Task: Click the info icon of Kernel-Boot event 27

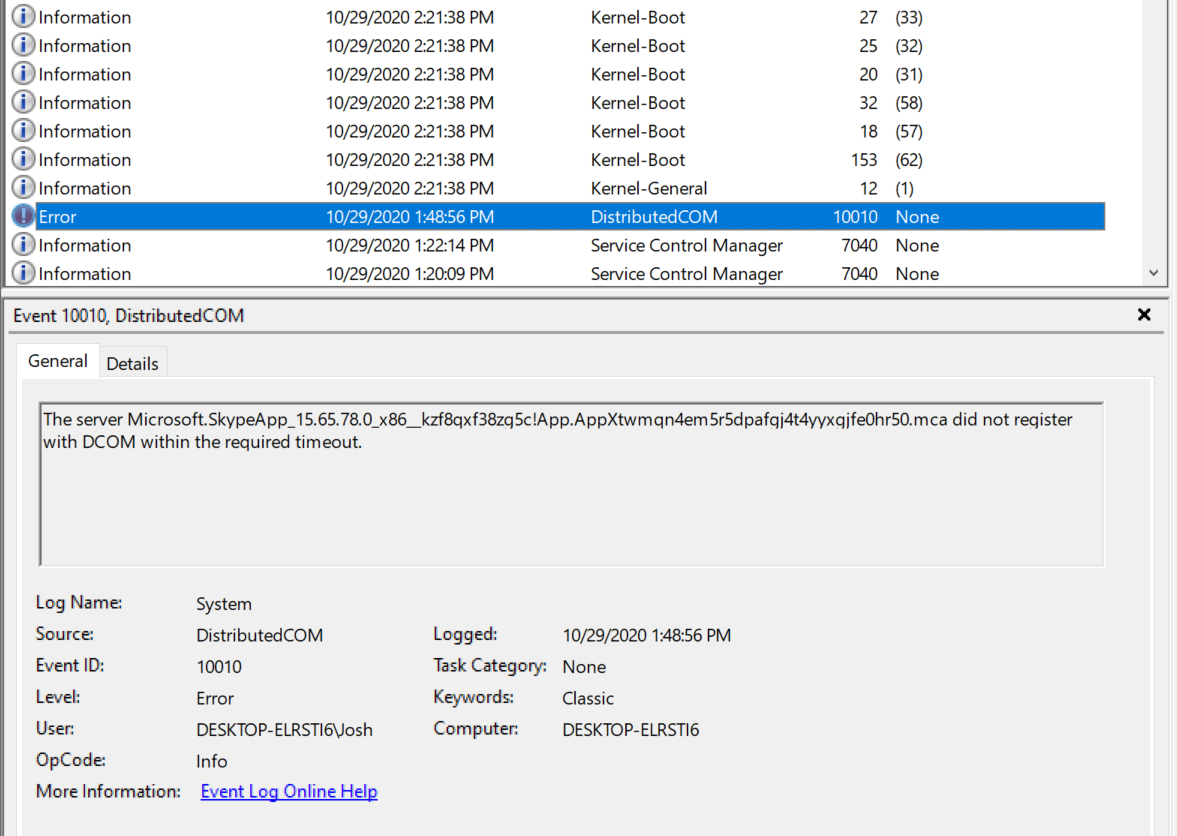Action: [23, 17]
